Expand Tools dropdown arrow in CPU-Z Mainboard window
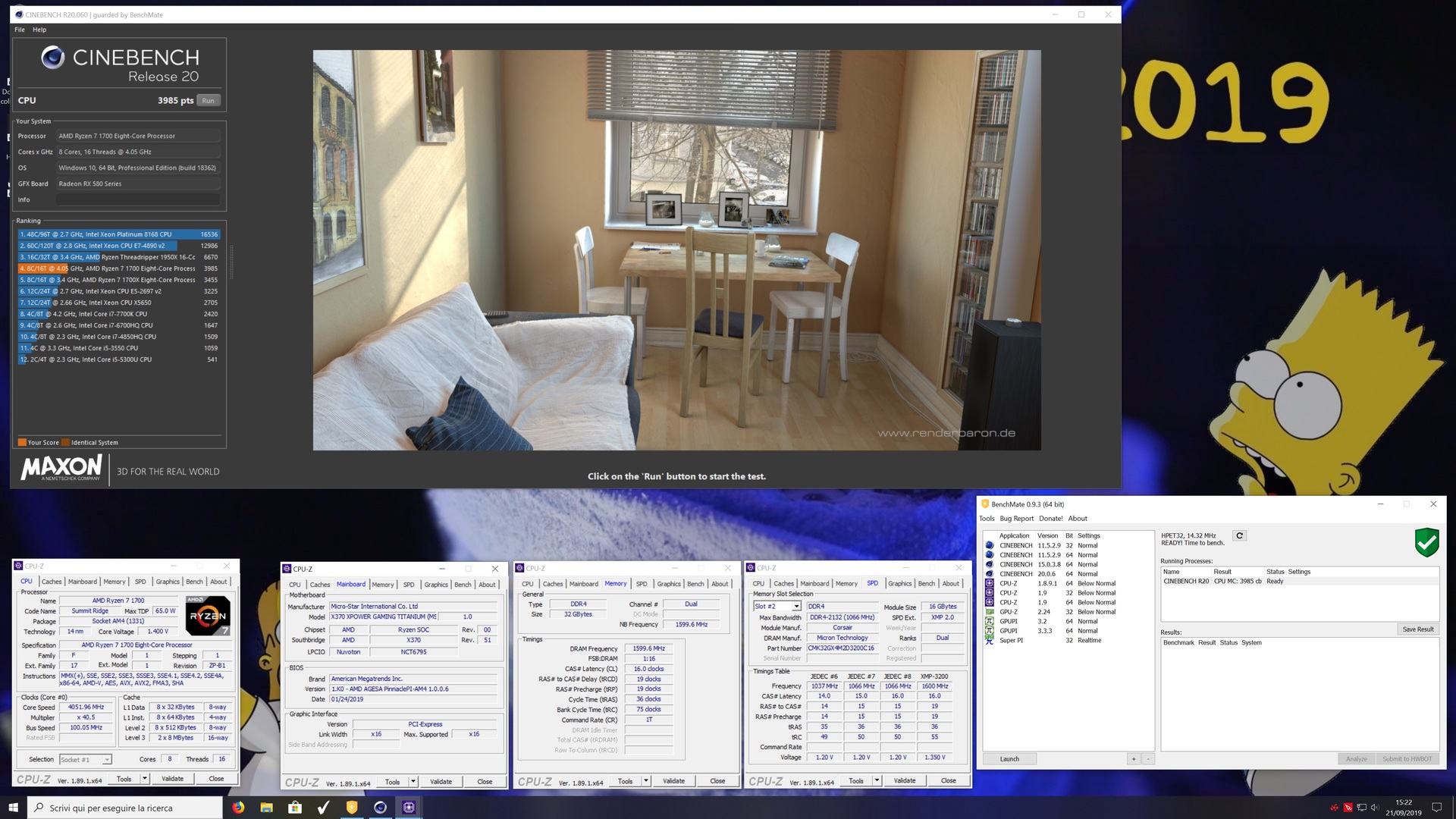The width and height of the screenshot is (1456, 819). 413,782
